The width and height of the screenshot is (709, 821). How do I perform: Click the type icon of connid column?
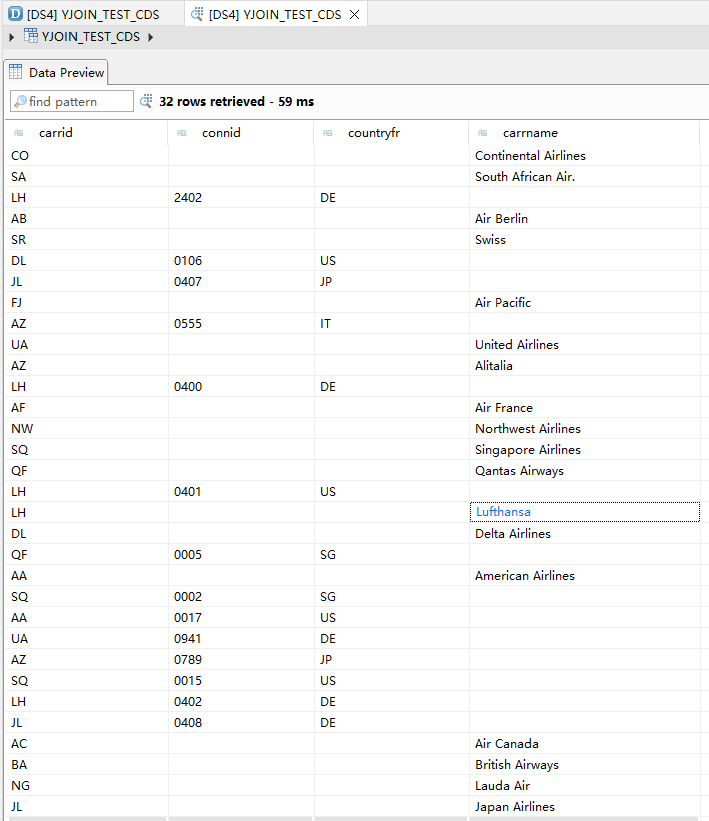click(x=181, y=133)
